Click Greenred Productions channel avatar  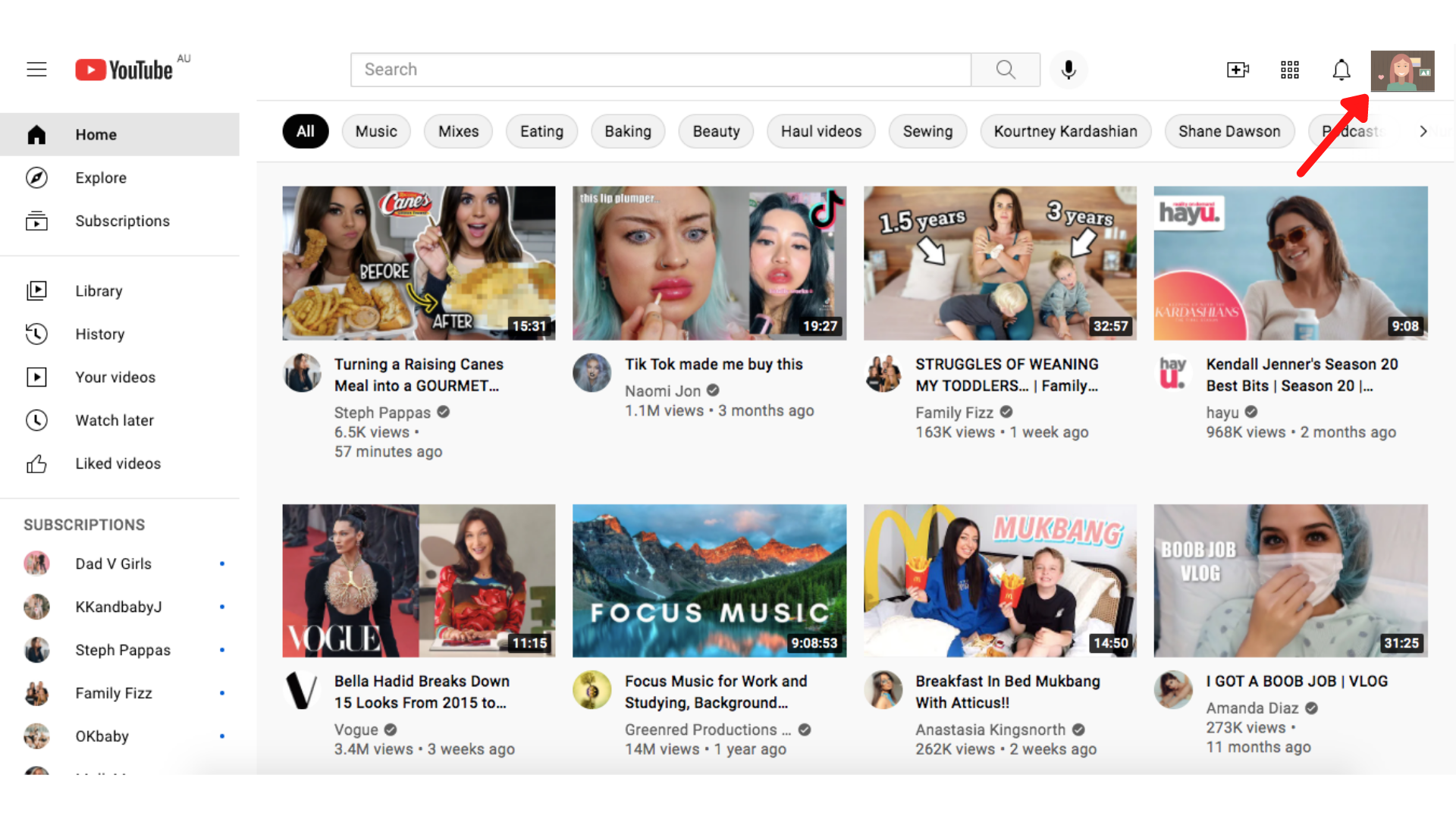coord(592,690)
